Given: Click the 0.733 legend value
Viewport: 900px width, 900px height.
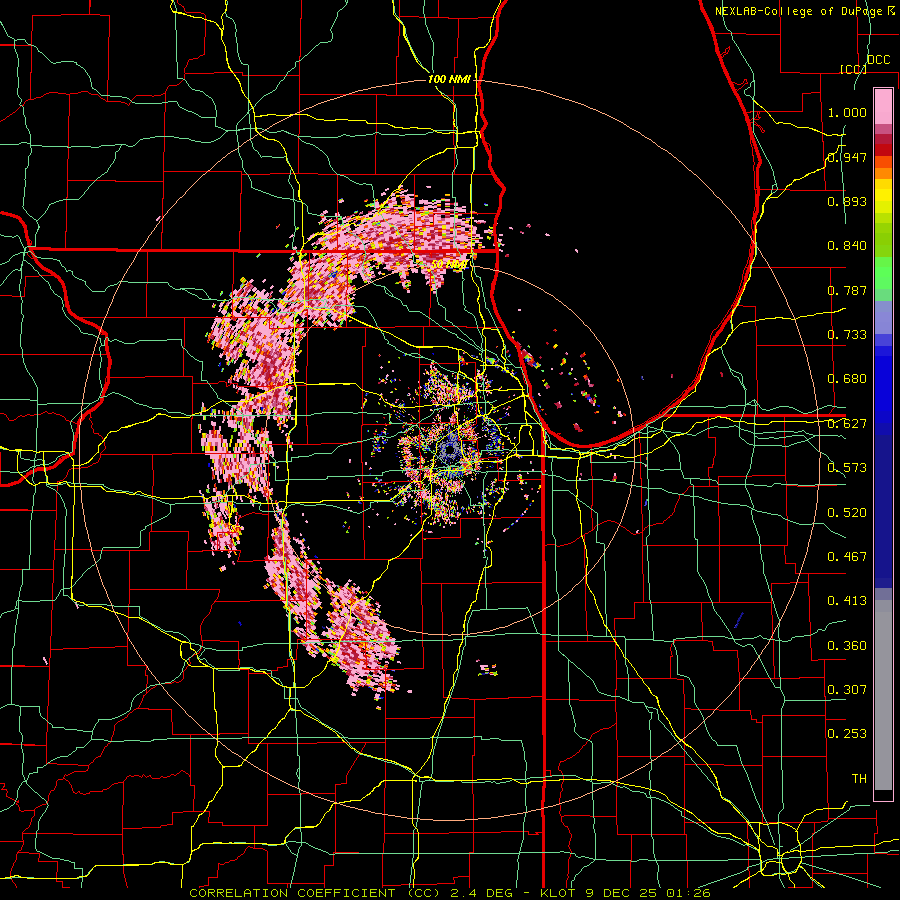Looking at the screenshot, I should tap(847, 335).
